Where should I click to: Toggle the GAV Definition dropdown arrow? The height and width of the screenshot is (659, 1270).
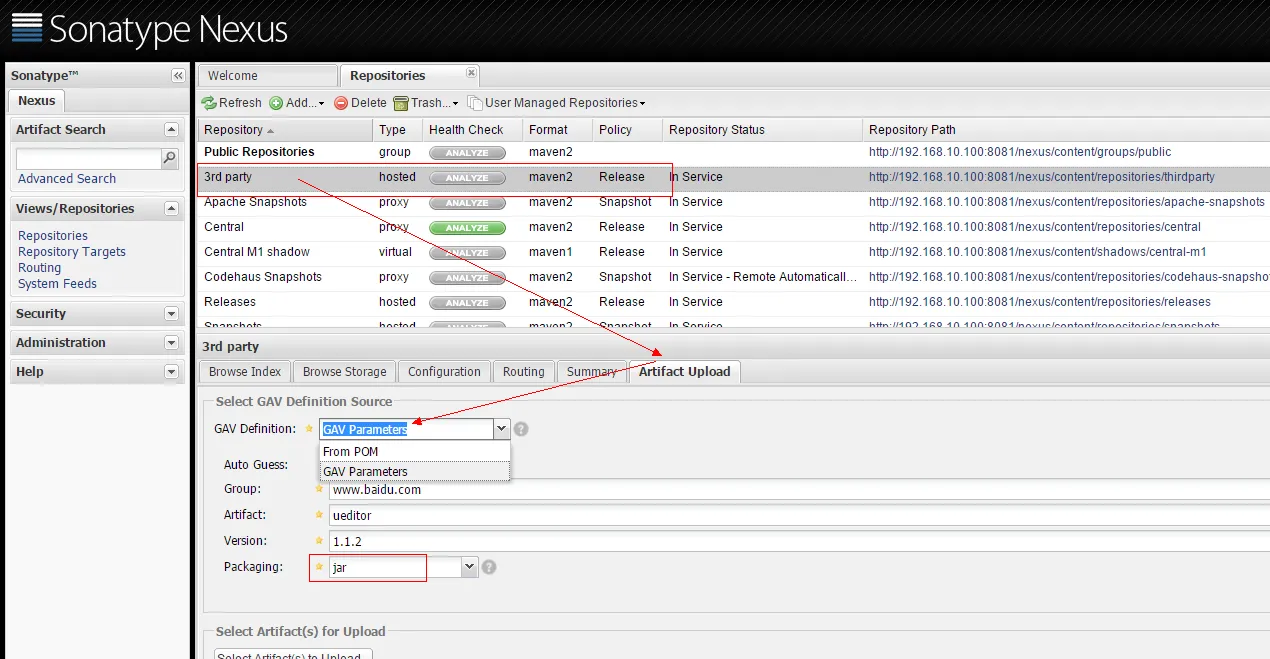pyautogui.click(x=502, y=429)
